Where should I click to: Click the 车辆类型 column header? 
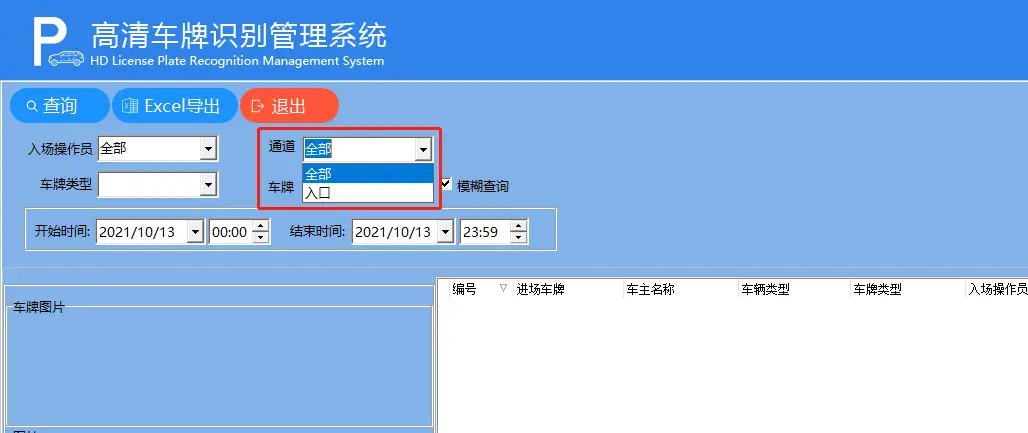(794, 289)
